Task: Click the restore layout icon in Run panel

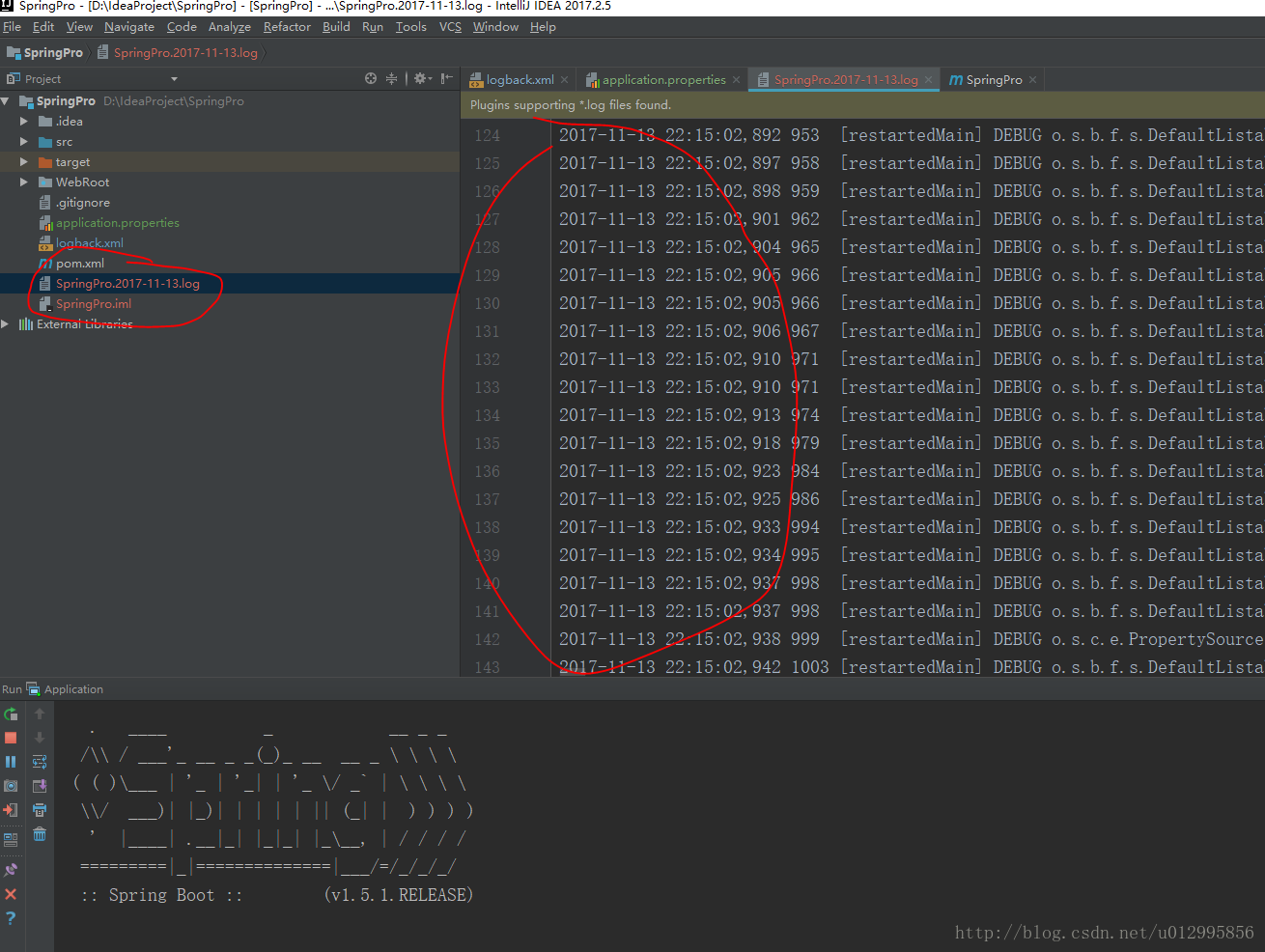Action: [11, 840]
